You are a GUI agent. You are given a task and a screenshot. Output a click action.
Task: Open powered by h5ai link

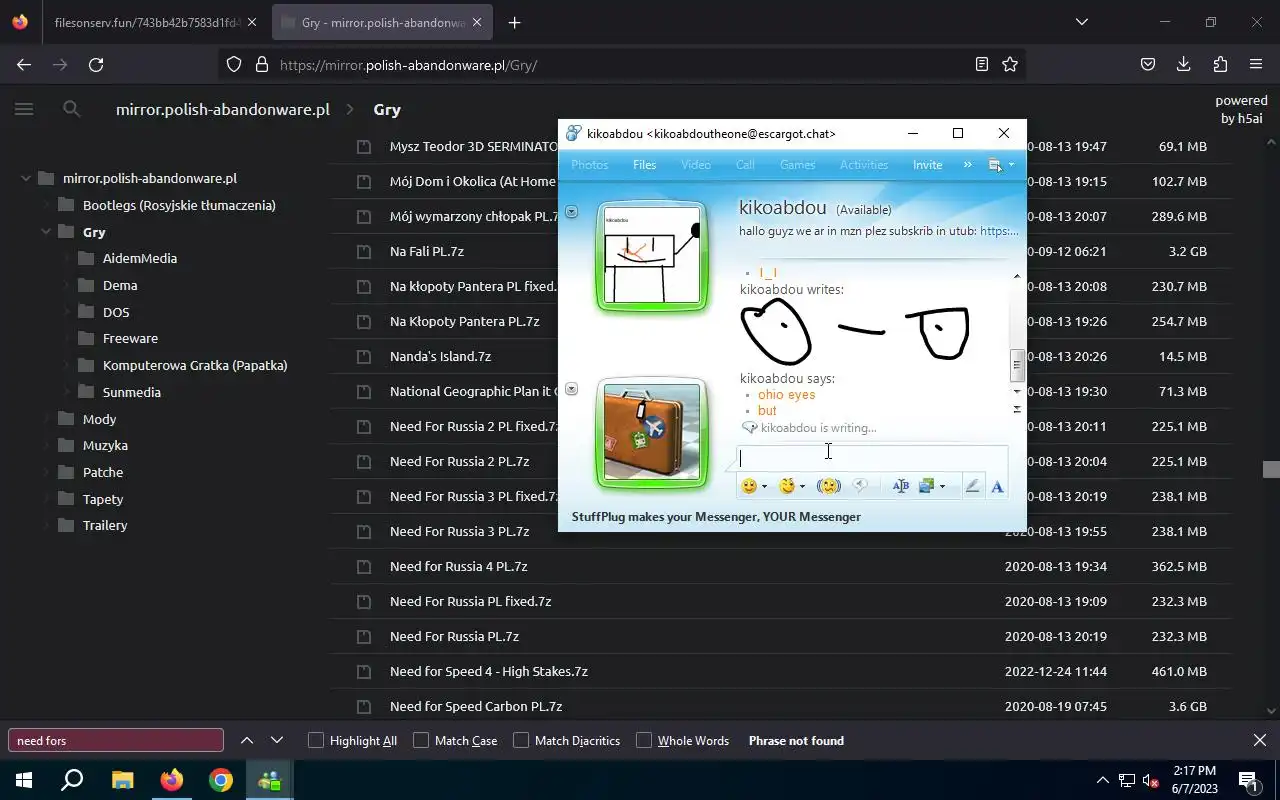(x=1241, y=109)
